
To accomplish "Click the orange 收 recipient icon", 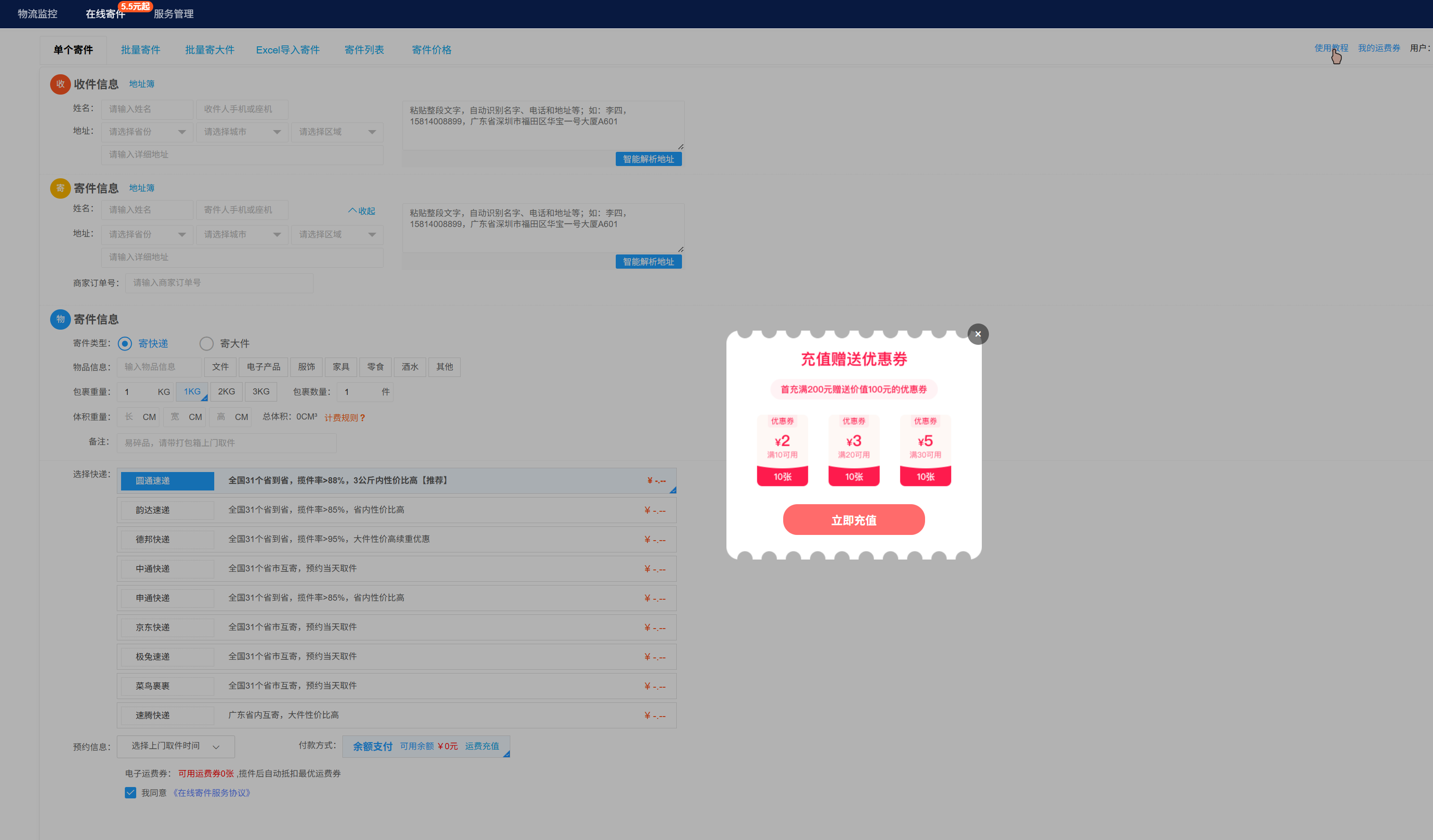I will tap(60, 84).
